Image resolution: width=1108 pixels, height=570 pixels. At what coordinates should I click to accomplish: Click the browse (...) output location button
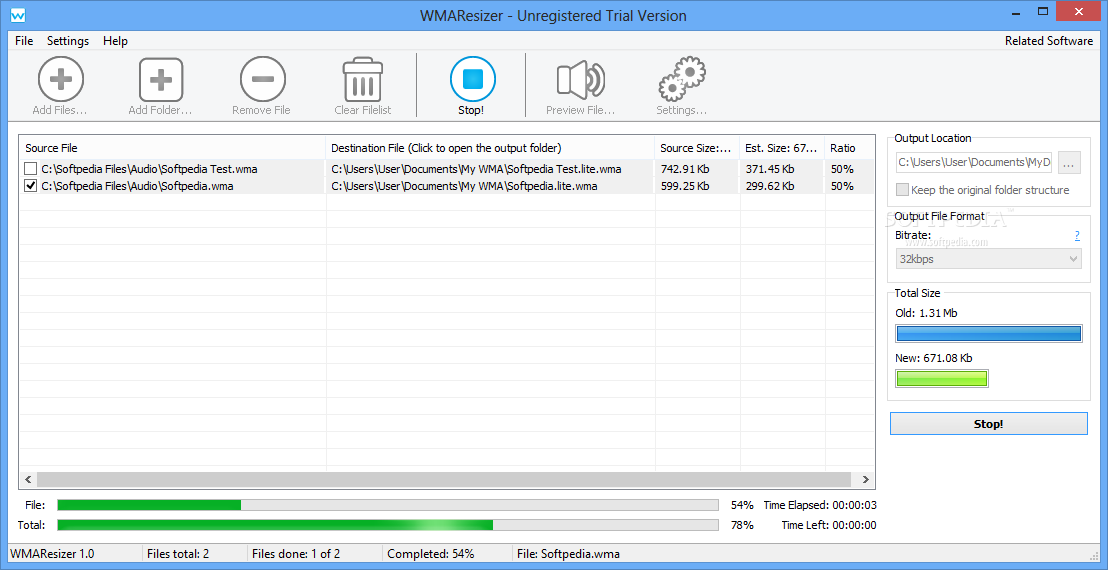point(1069,162)
